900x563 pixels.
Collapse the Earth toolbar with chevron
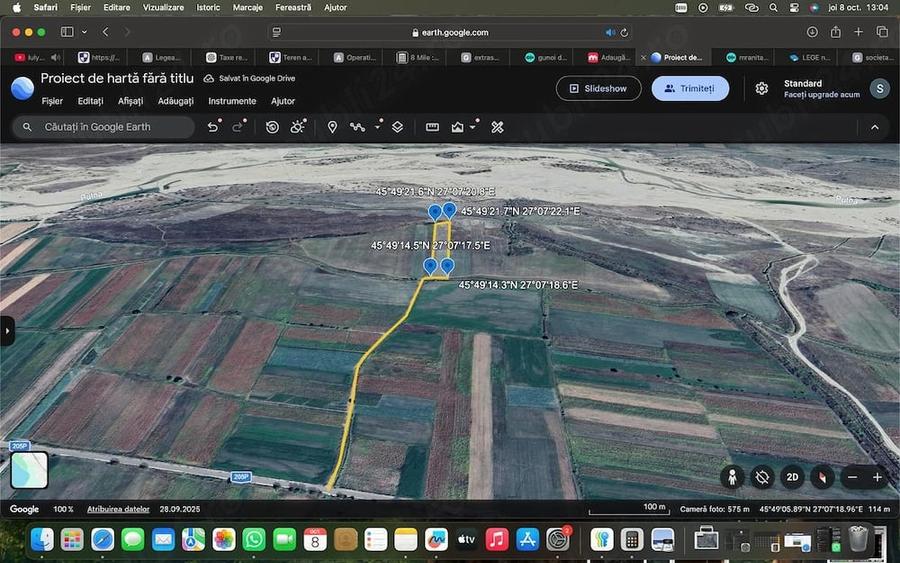click(x=875, y=127)
